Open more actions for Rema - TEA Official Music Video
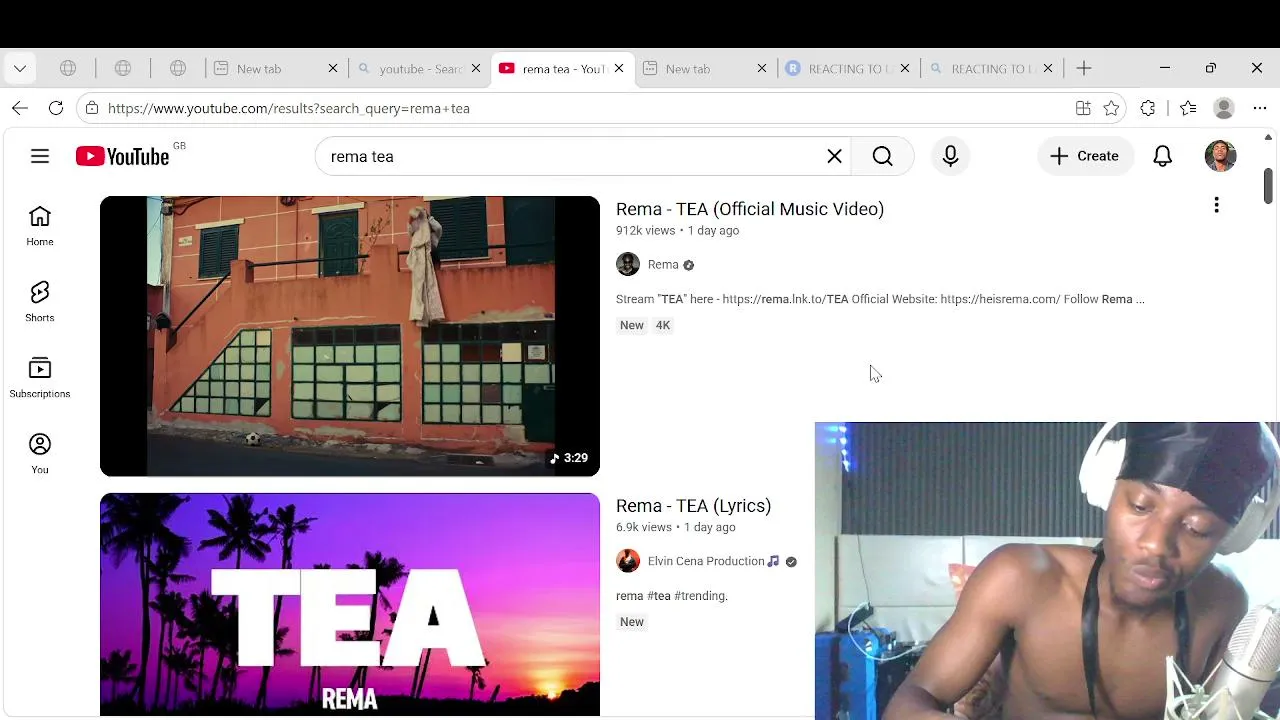The height and width of the screenshot is (720, 1280). pos(1216,205)
